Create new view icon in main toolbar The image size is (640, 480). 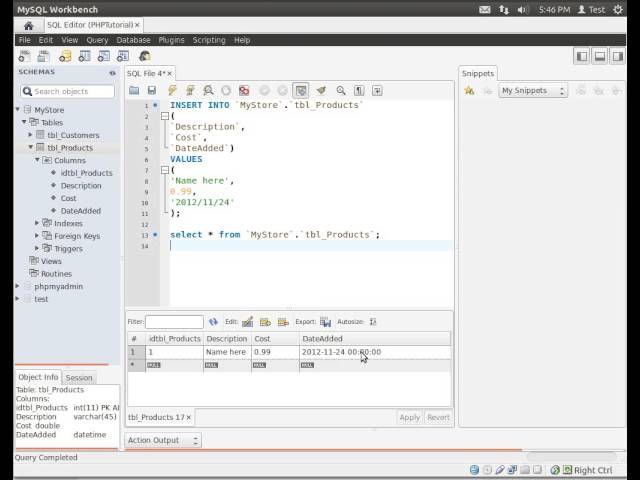[104, 56]
